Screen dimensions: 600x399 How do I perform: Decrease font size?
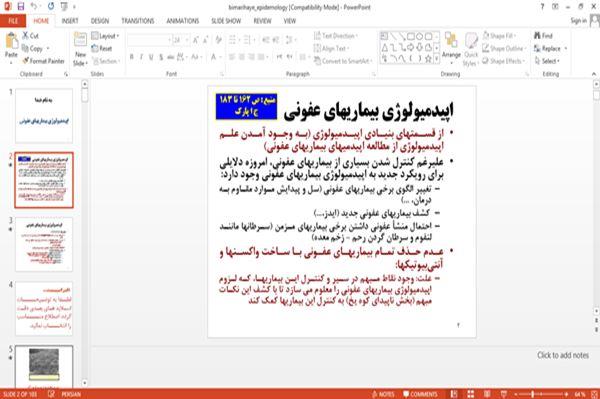(206, 39)
